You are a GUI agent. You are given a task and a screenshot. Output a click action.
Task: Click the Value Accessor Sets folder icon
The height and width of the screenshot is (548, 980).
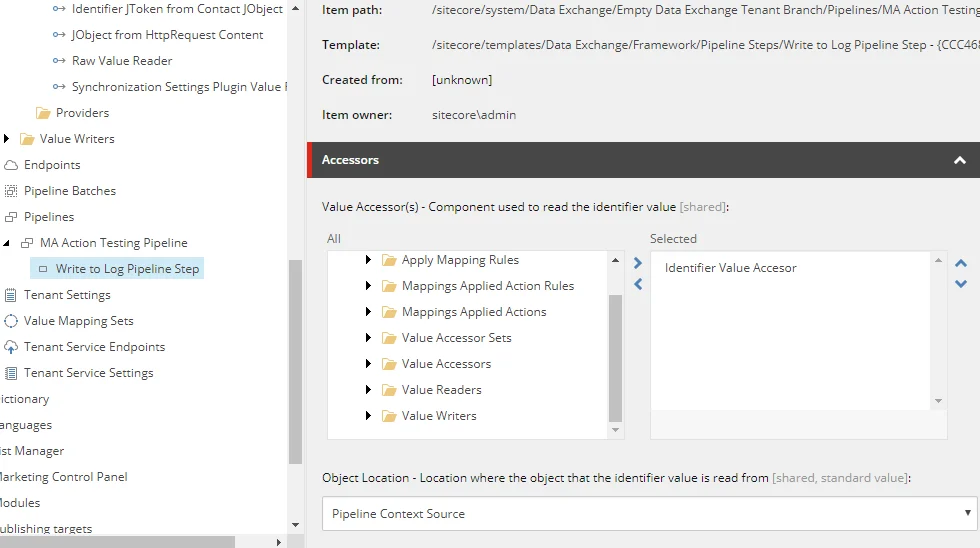(389, 338)
